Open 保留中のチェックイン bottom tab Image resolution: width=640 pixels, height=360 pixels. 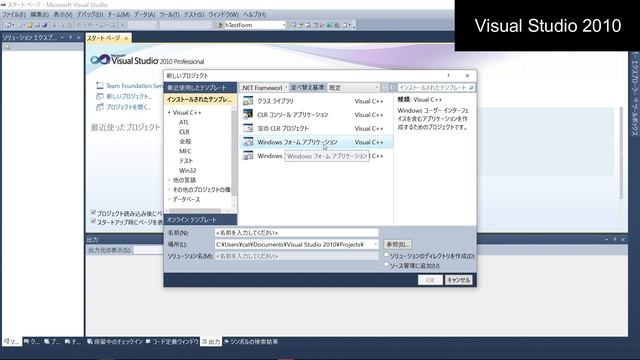[x=115, y=342]
